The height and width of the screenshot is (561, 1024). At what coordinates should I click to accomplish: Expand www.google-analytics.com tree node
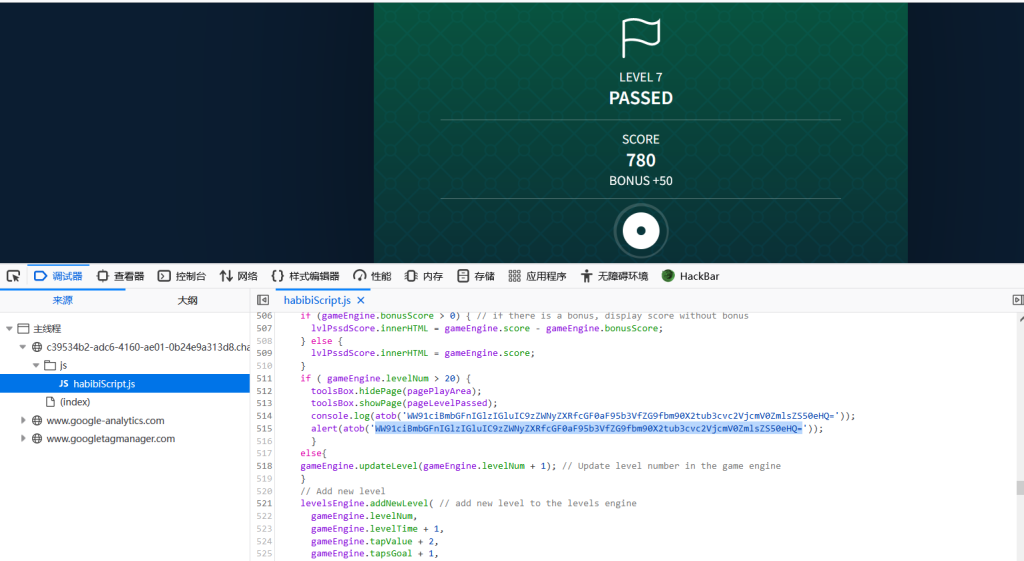coord(24,420)
